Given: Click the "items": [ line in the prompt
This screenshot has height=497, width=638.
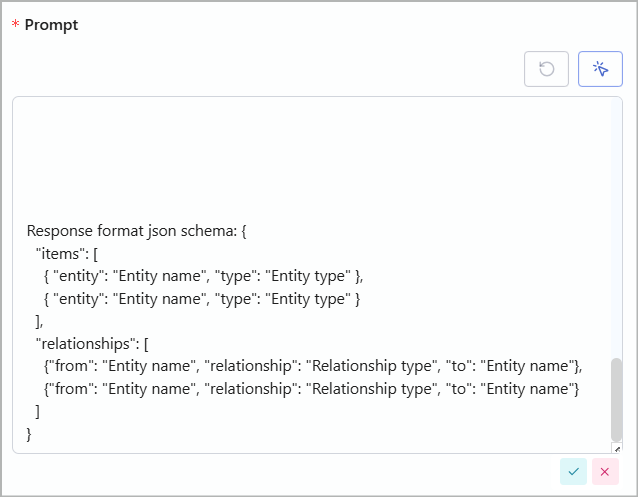Looking at the screenshot, I should (67, 254).
